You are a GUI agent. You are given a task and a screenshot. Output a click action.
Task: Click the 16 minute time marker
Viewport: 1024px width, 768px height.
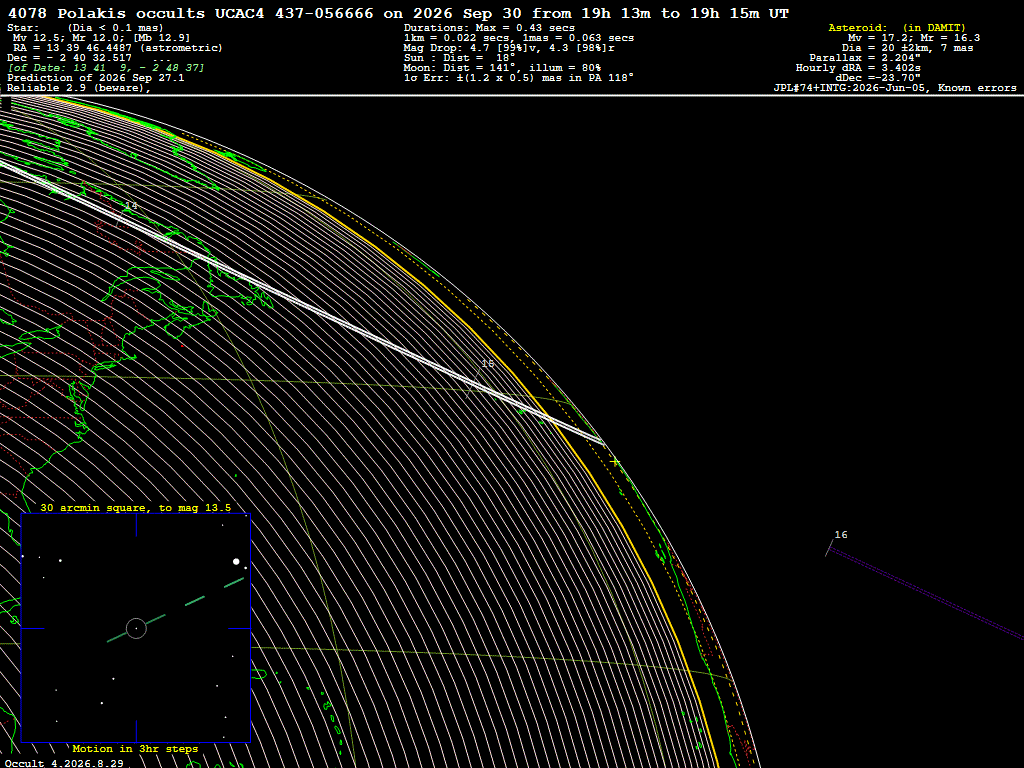click(841, 535)
